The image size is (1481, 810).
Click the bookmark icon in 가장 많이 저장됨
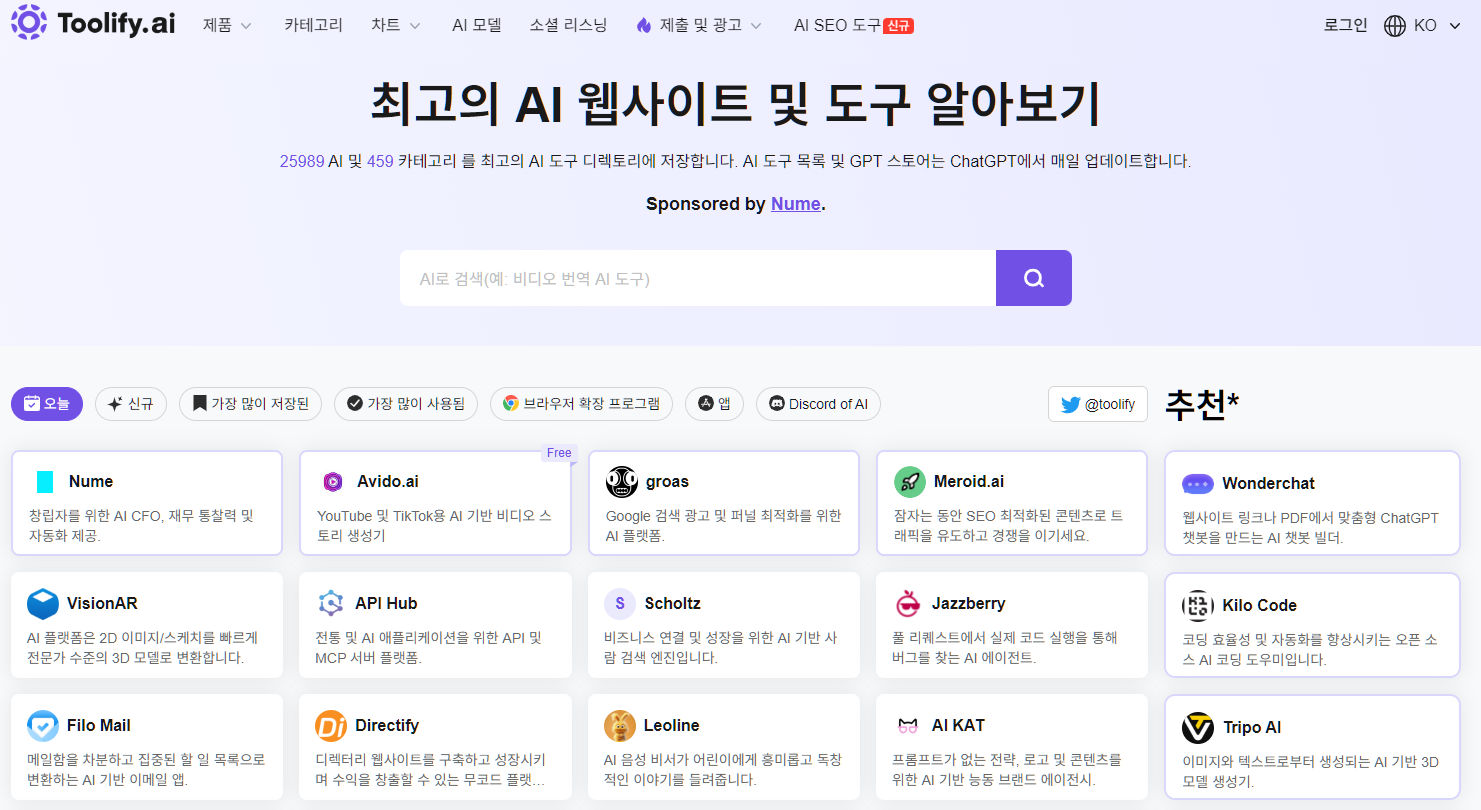200,404
